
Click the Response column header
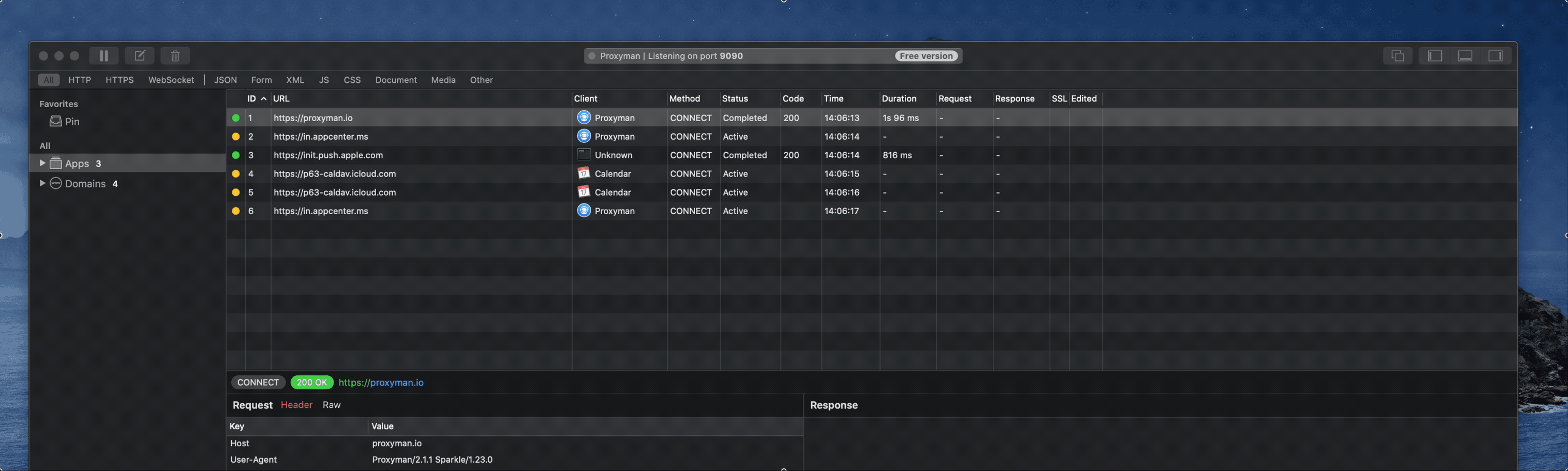1021,99
